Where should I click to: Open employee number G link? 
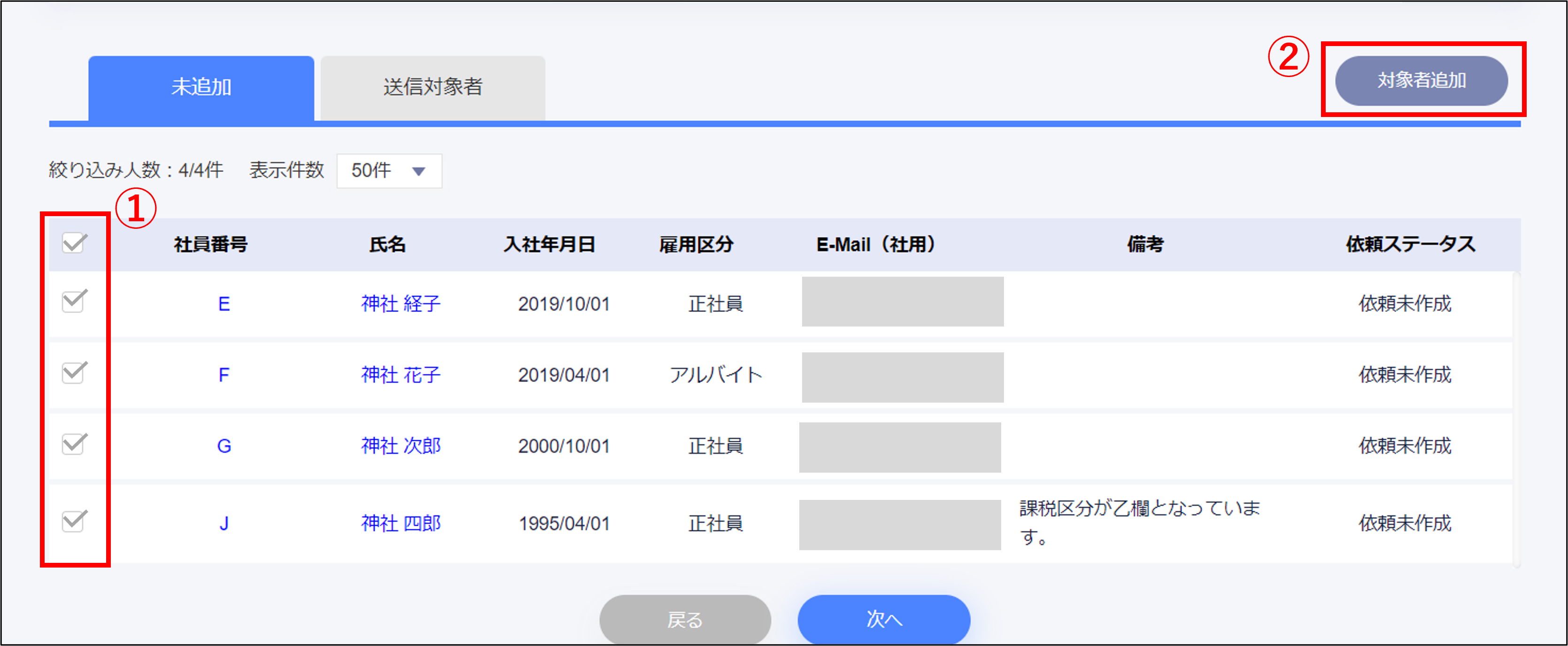pyautogui.click(x=224, y=446)
